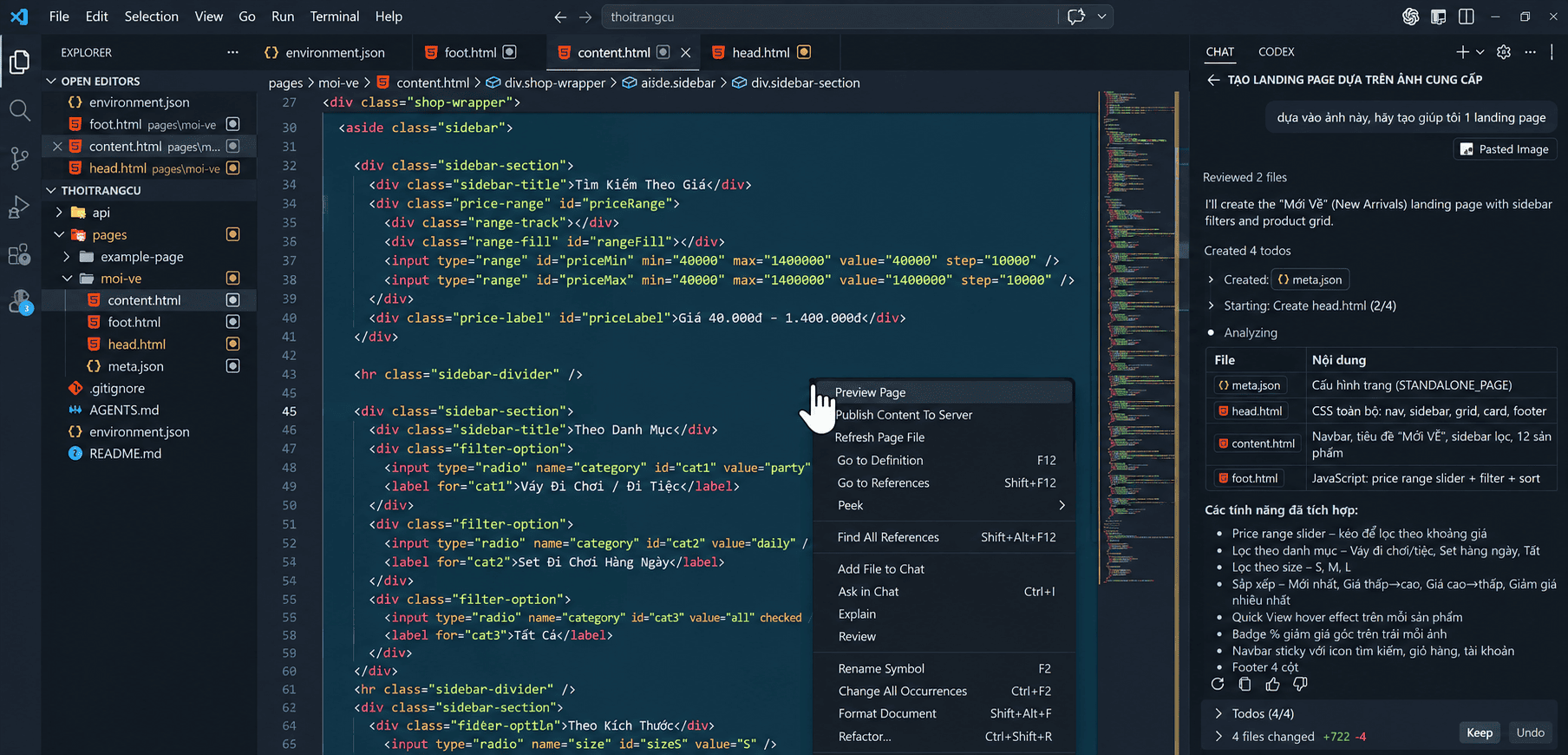Image resolution: width=1568 pixels, height=755 pixels.
Task: Choose Publish Content To Server
Action: (944, 415)
